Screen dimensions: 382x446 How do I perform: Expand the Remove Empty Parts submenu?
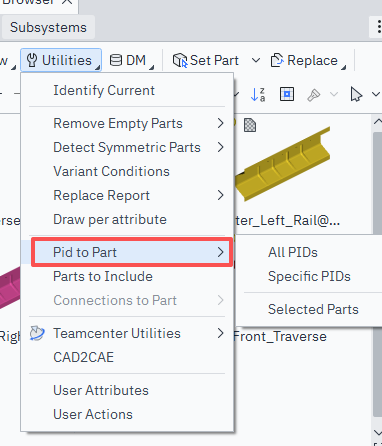(x=220, y=123)
